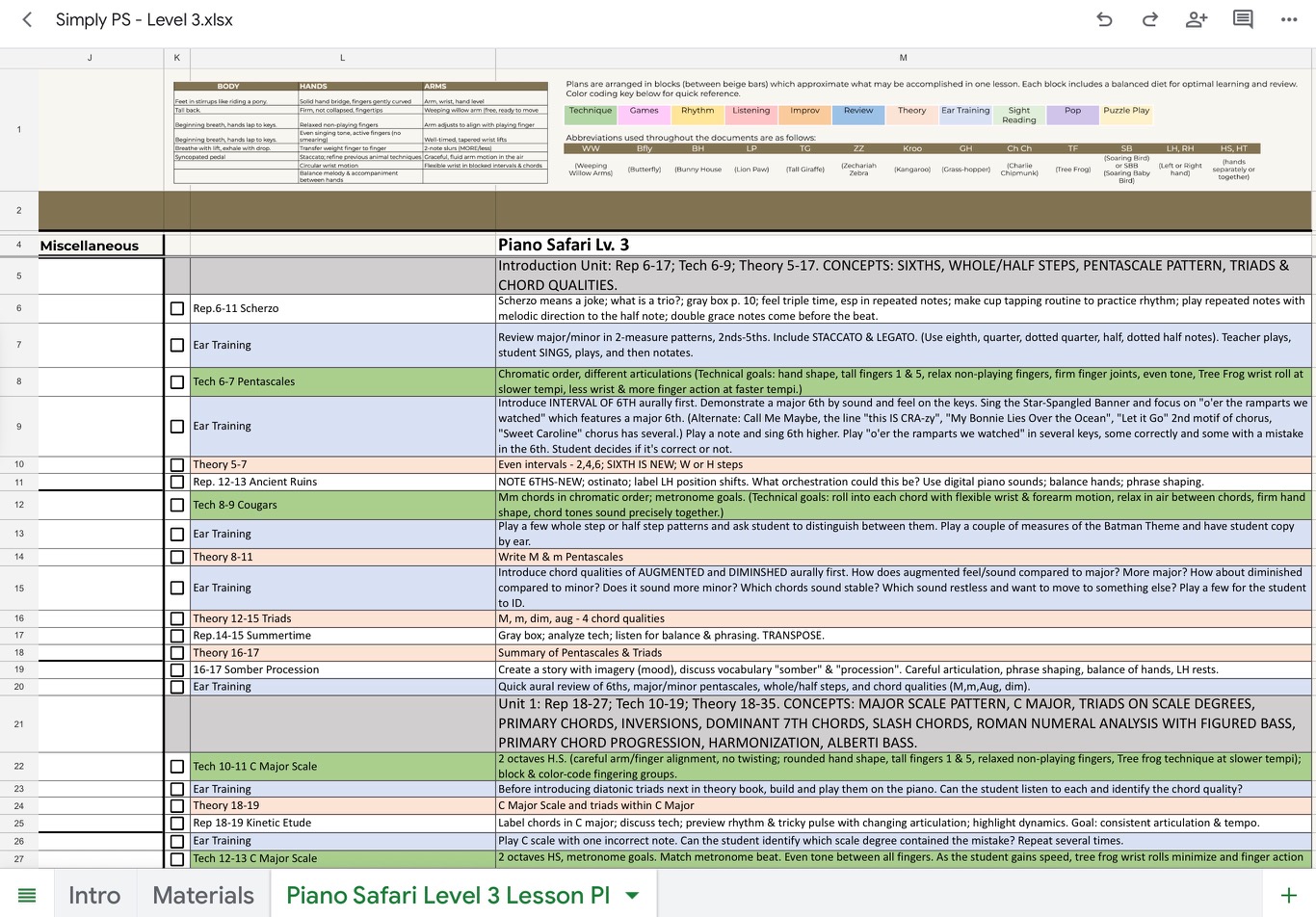Viewport: 1316px width, 917px height.
Task: Select C Major Scale and triads cell
Action: (904, 805)
